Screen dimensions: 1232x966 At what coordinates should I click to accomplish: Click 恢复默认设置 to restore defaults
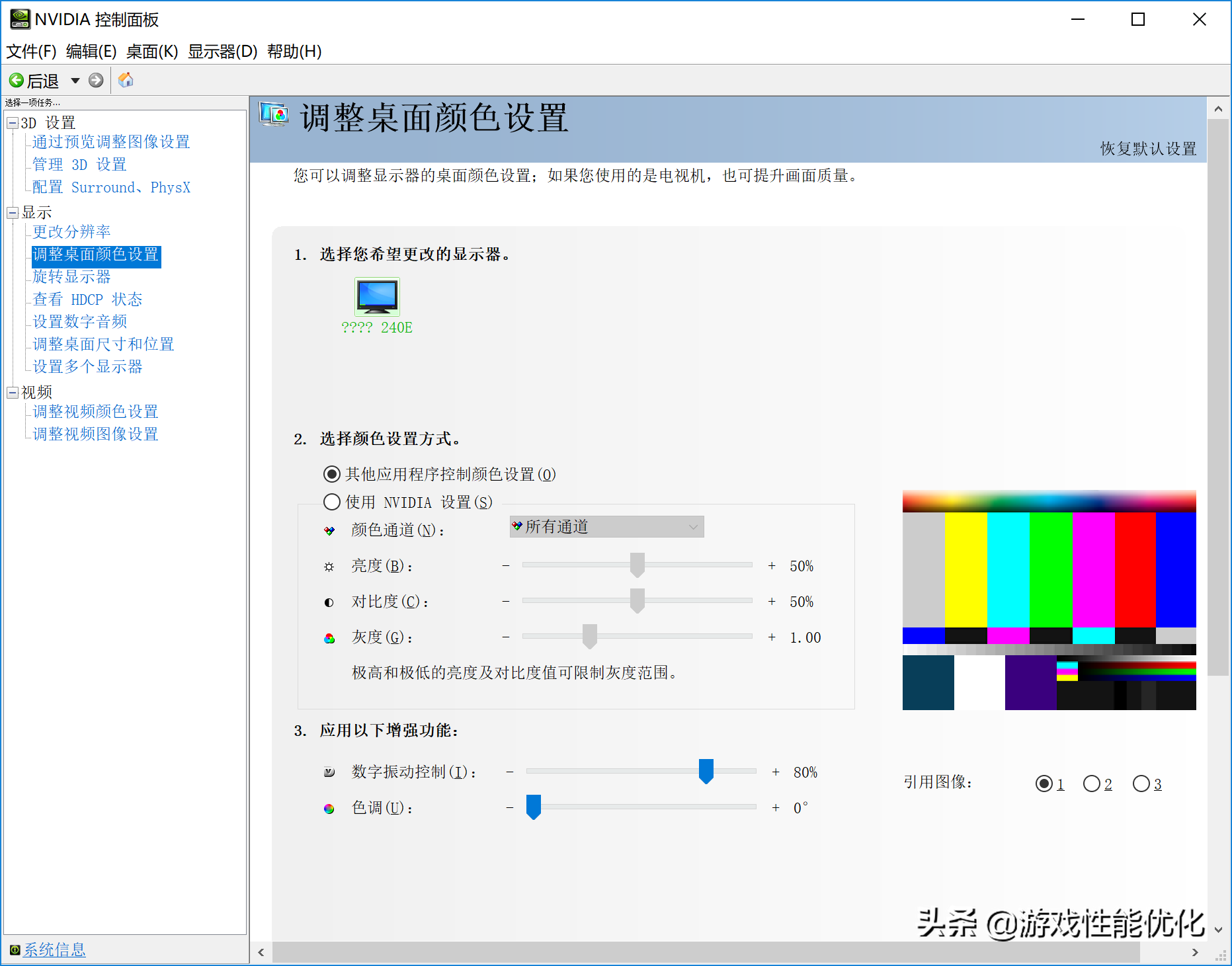click(x=1148, y=149)
